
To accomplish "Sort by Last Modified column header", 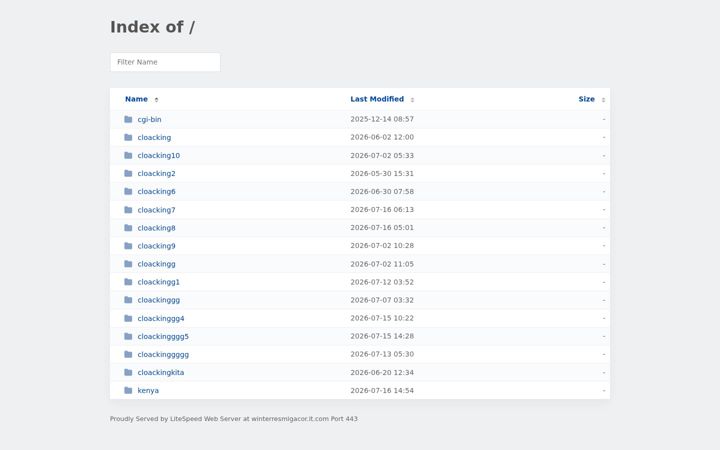I will [377, 99].
